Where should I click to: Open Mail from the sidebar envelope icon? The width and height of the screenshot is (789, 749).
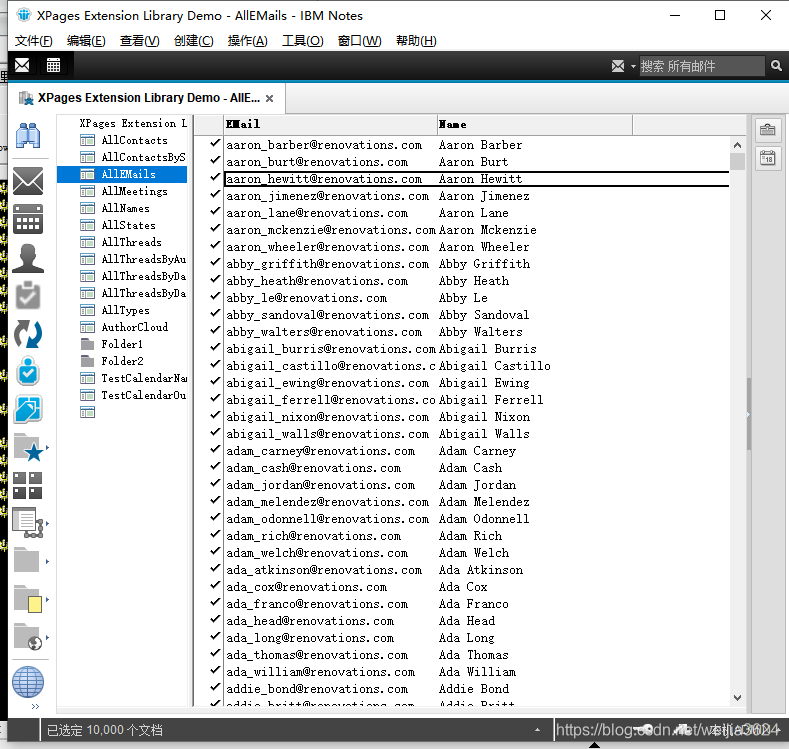point(28,181)
